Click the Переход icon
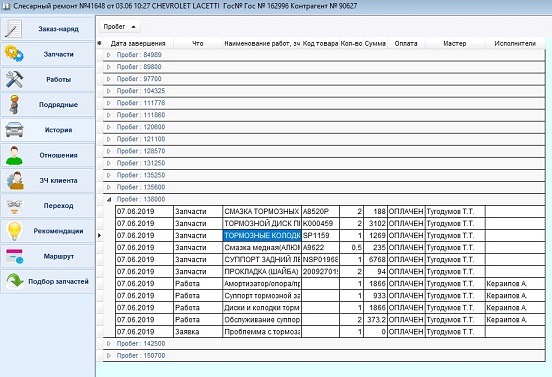 (x=14, y=206)
